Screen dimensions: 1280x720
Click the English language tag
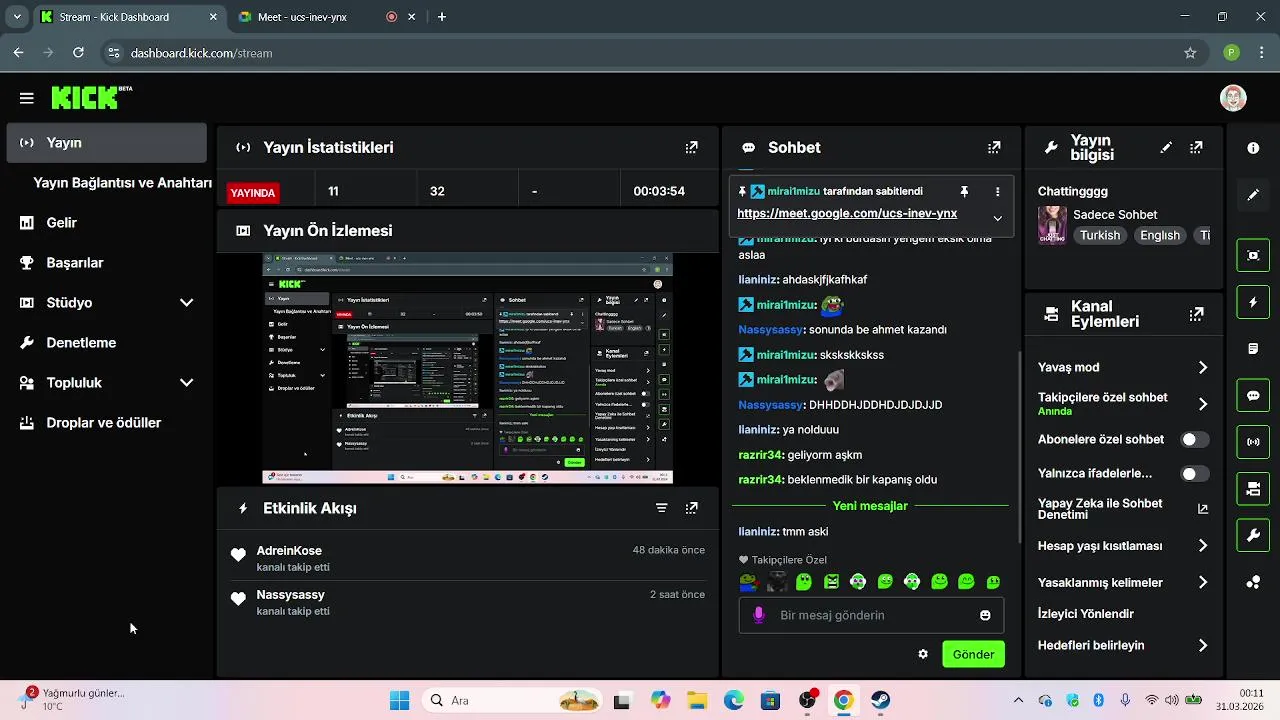pyautogui.click(x=1160, y=236)
